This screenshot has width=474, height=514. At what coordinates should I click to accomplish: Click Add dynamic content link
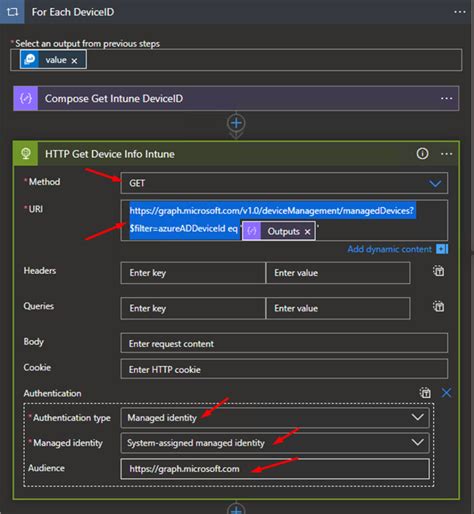389,249
